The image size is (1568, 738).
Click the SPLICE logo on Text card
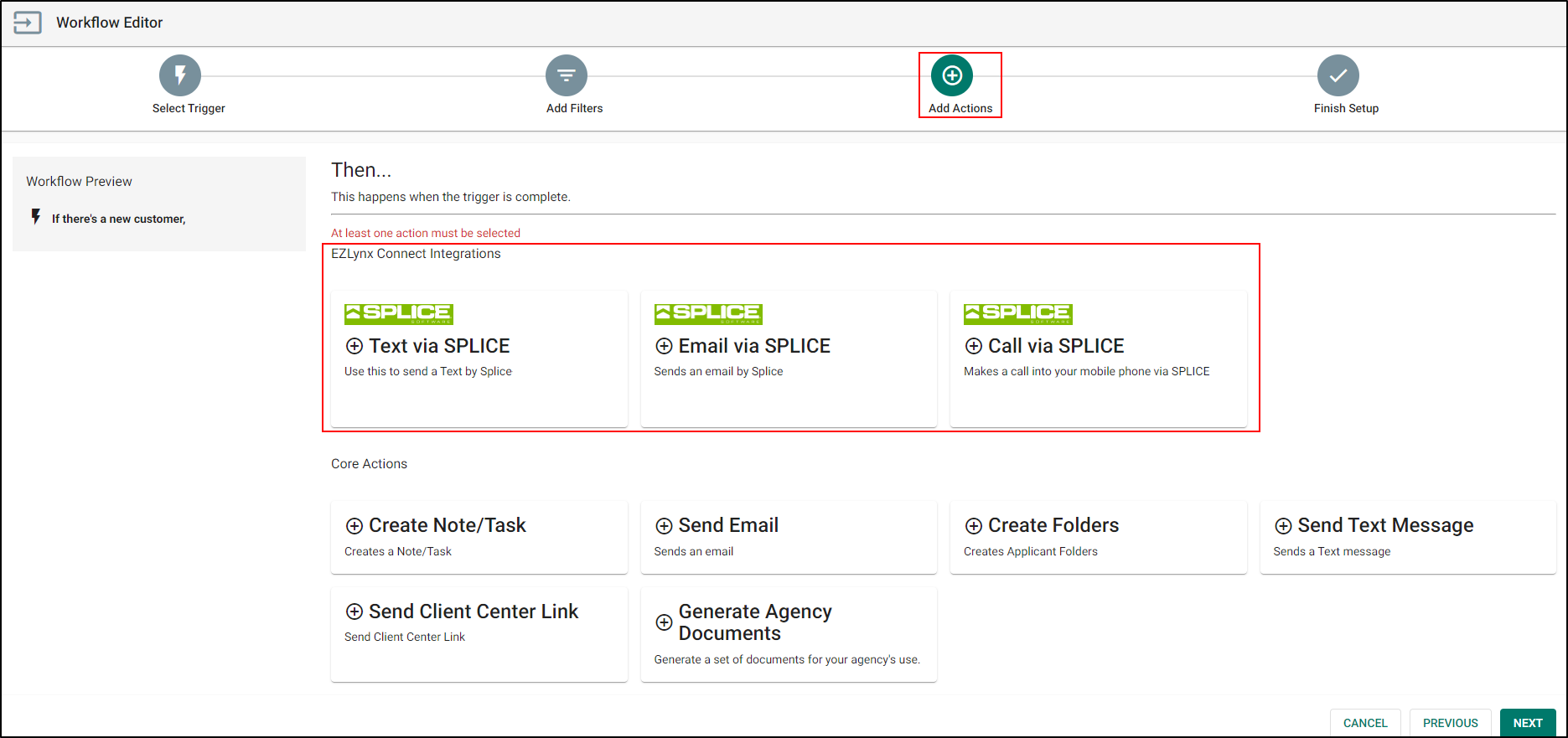(399, 314)
